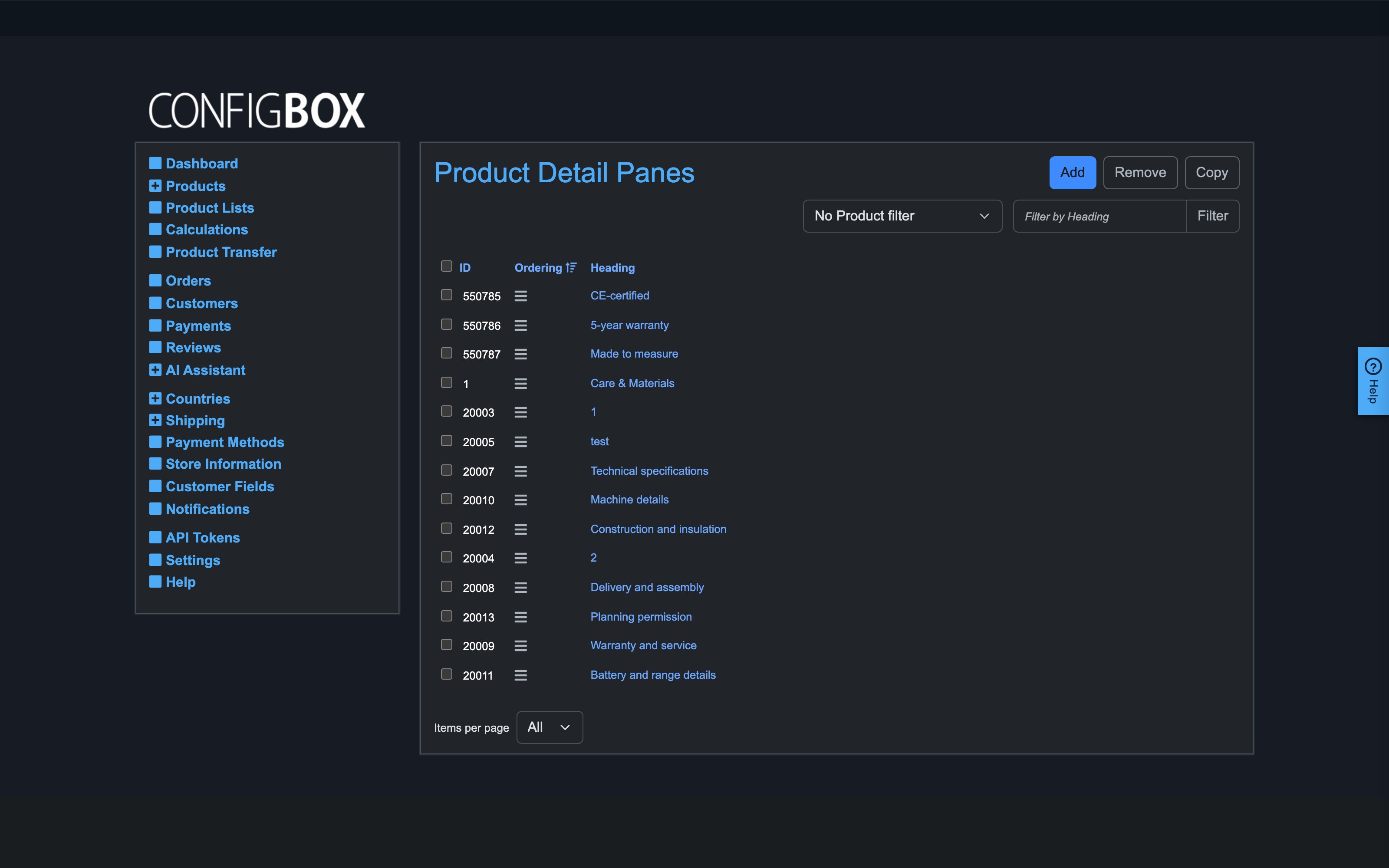Click the square icon beside Orders
The width and height of the screenshot is (1389, 868).
click(155, 280)
